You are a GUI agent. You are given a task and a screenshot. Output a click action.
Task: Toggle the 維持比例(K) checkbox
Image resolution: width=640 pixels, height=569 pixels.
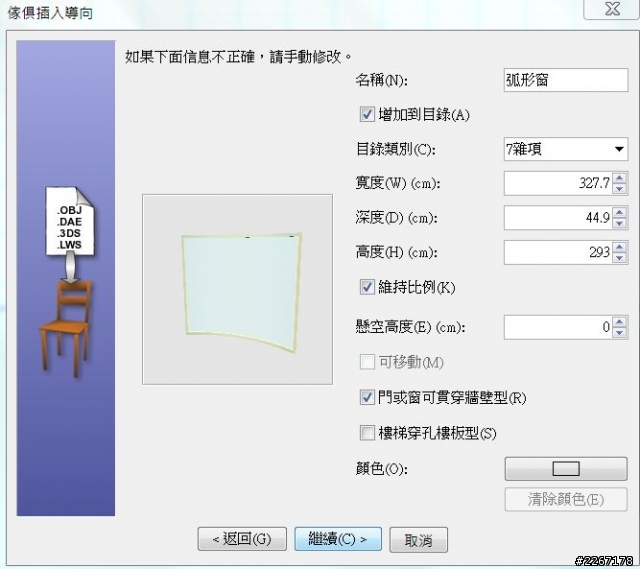(367, 287)
